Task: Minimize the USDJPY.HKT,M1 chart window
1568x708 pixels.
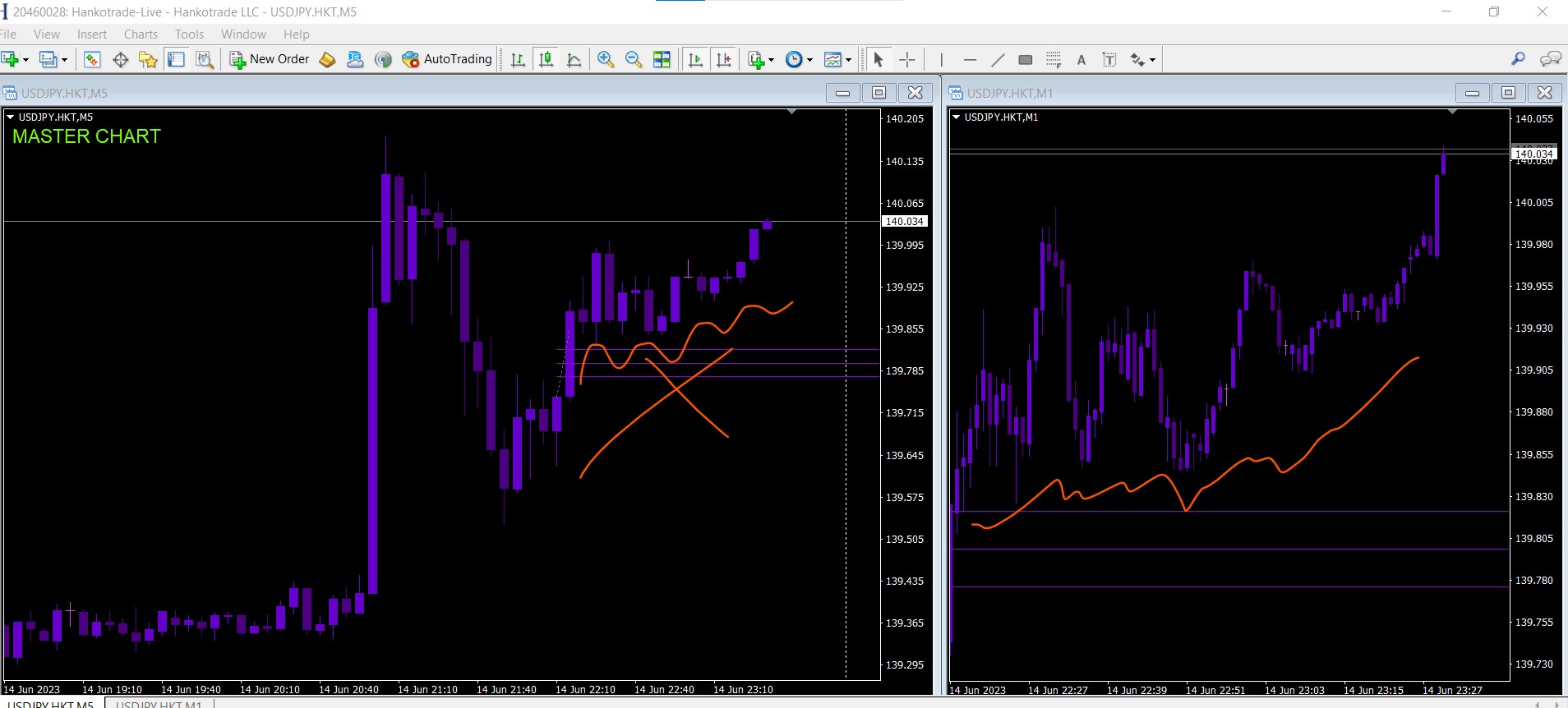Action: pos(1472,93)
